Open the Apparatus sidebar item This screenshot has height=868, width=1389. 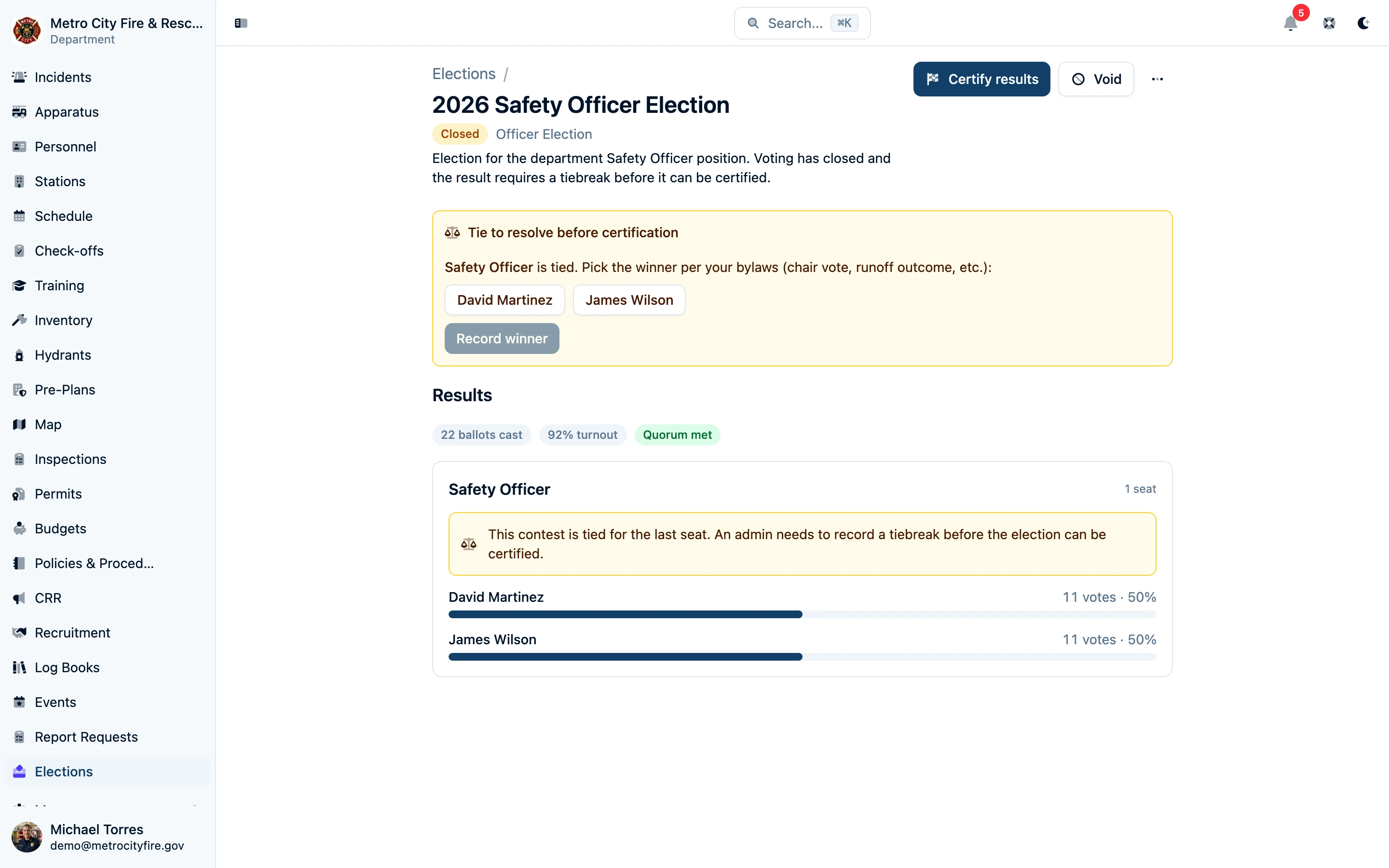pyautogui.click(x=108, y=112)
